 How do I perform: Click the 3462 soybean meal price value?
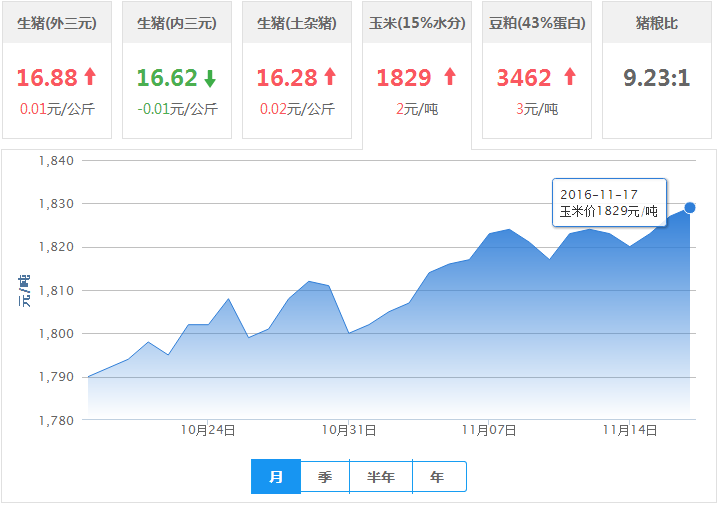(524, 77)
